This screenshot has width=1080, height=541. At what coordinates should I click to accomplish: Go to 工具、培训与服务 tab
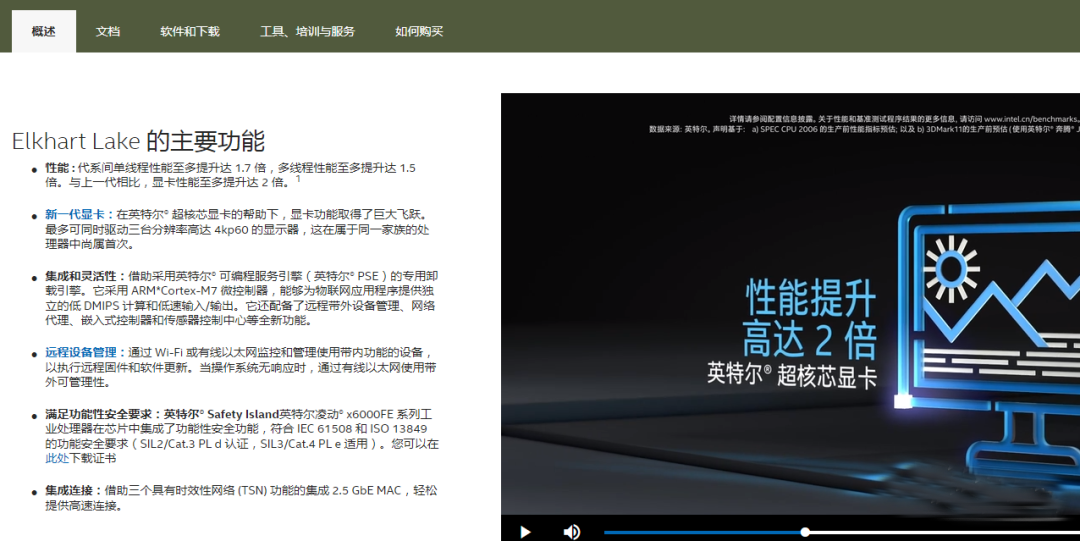pyautogui.click(x=307, y=31)
